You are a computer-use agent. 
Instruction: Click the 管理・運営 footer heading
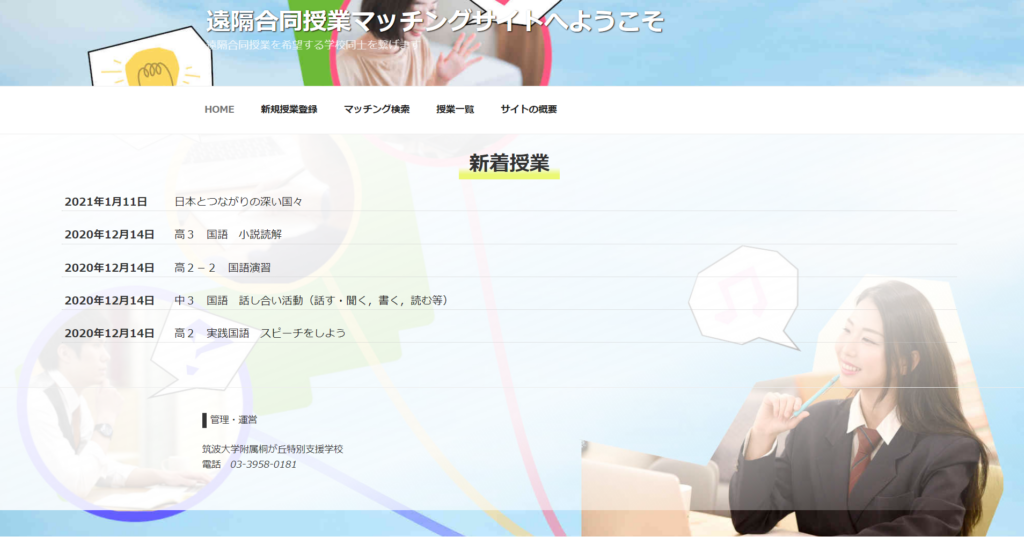click(x=233, y=420)
